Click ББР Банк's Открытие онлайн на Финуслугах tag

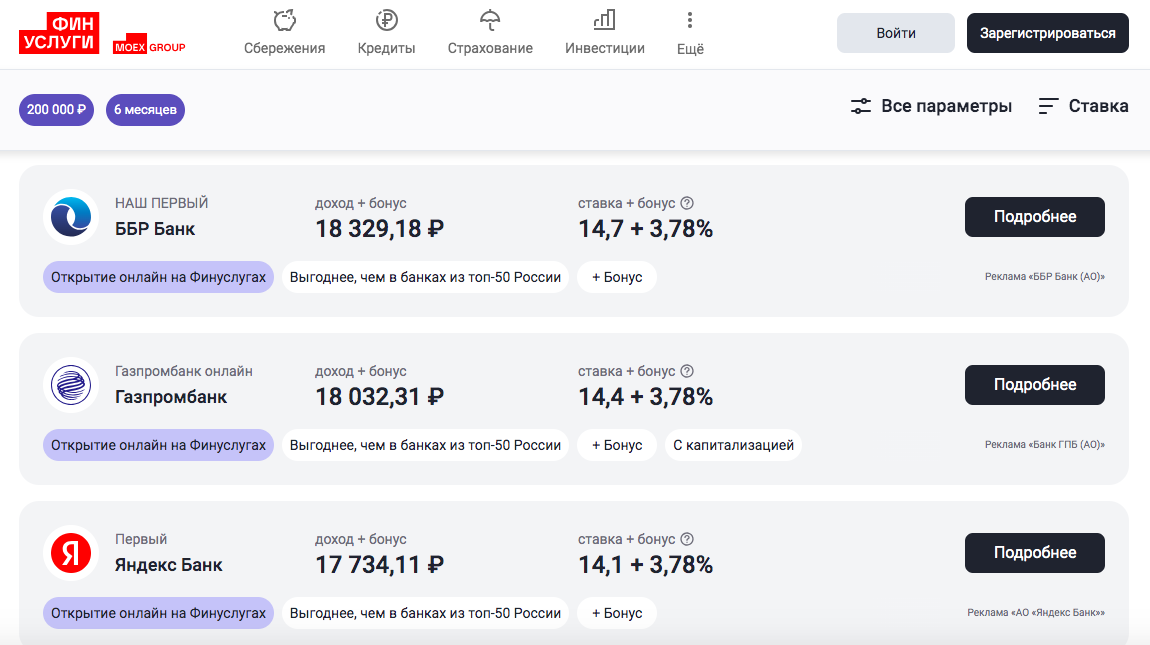point(158,277)
